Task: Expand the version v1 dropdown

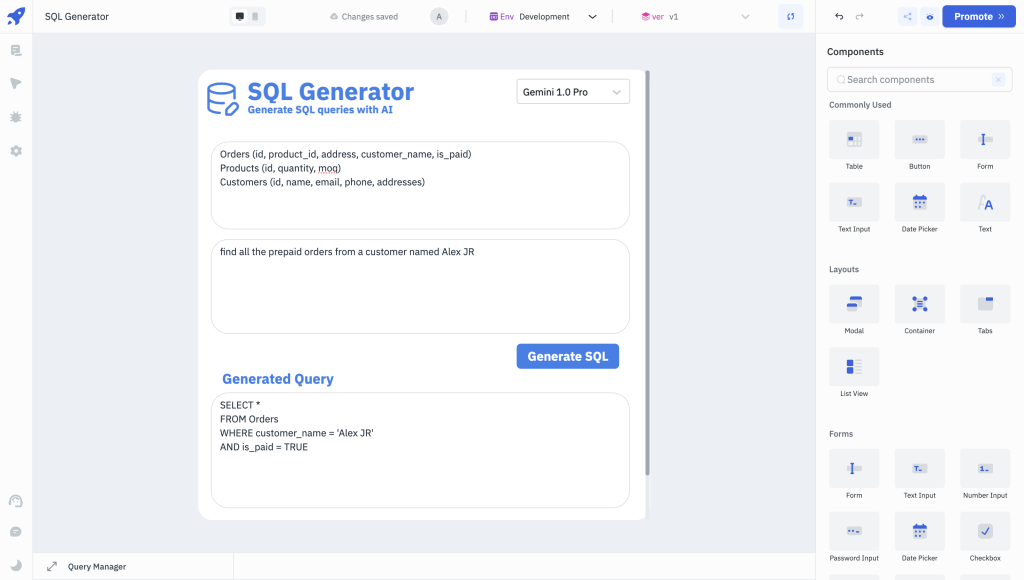Action: 744,16
